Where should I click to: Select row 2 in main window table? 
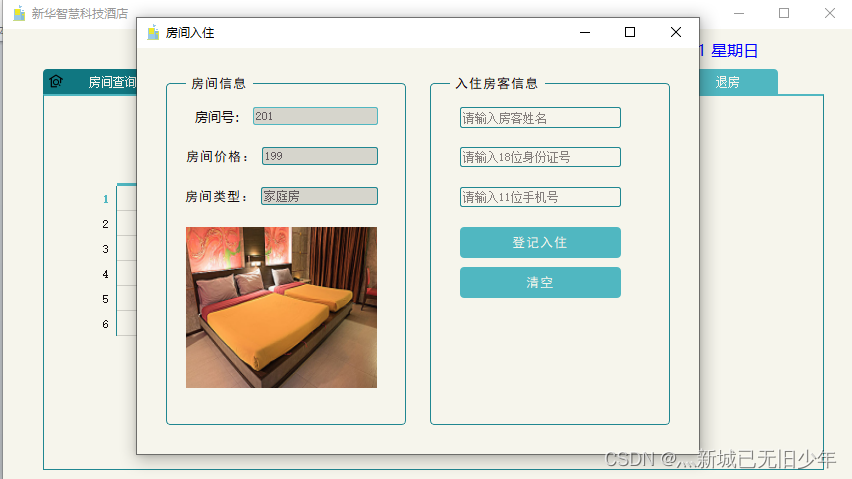point(105,224)
